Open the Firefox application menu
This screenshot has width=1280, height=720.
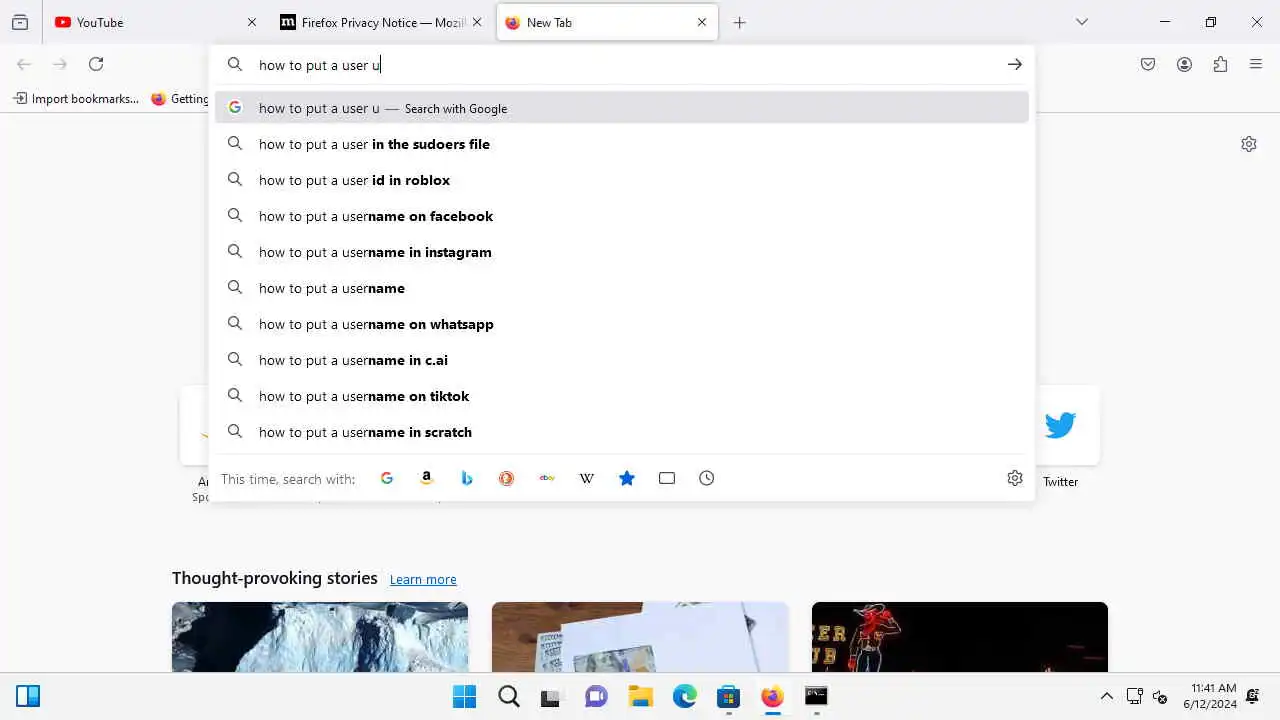tap(1256, 64)
